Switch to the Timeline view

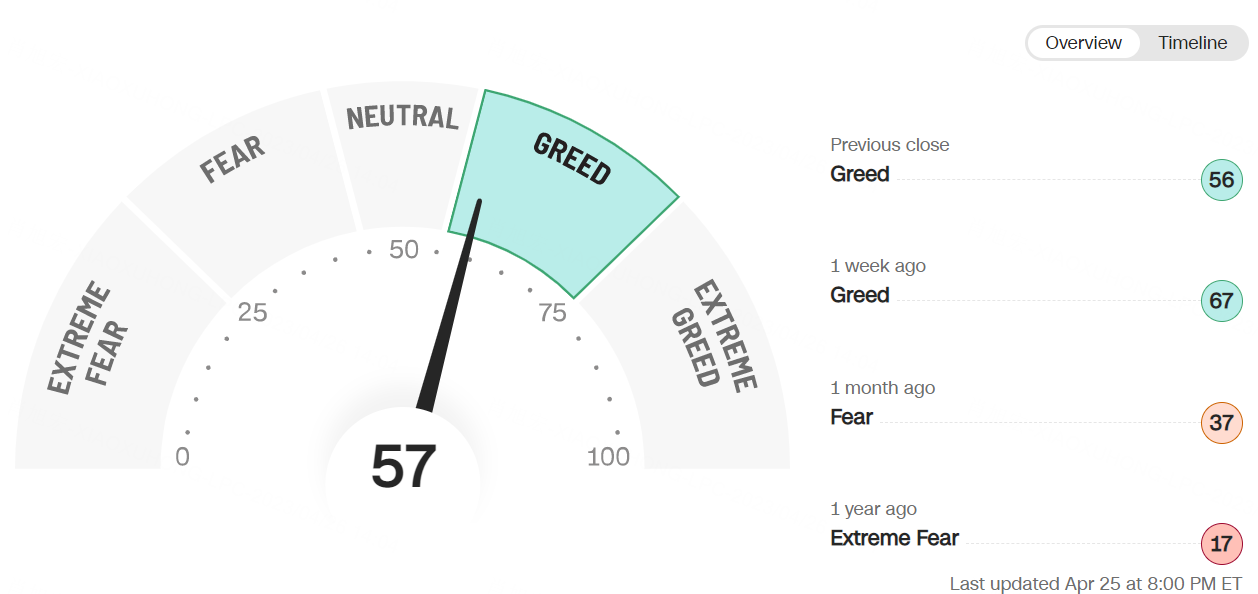(1192, 43)
